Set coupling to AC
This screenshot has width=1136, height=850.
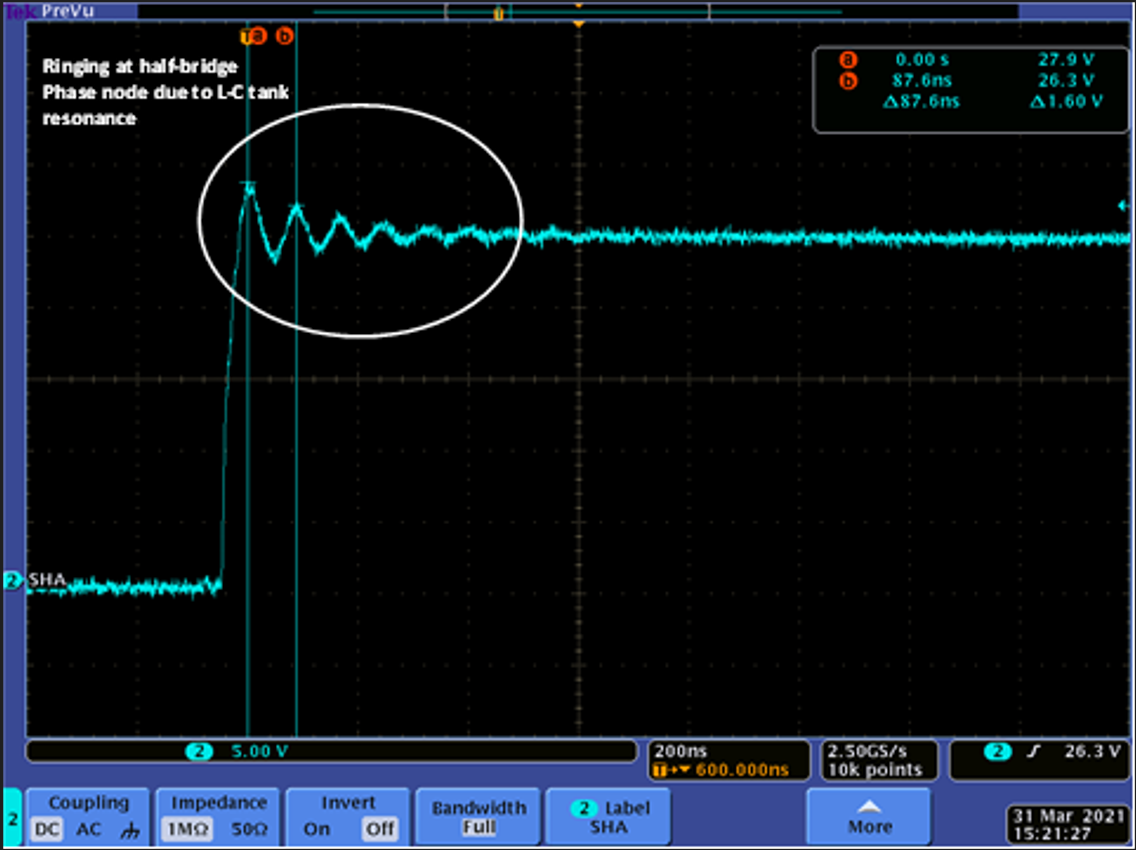[x=89, y=829]
